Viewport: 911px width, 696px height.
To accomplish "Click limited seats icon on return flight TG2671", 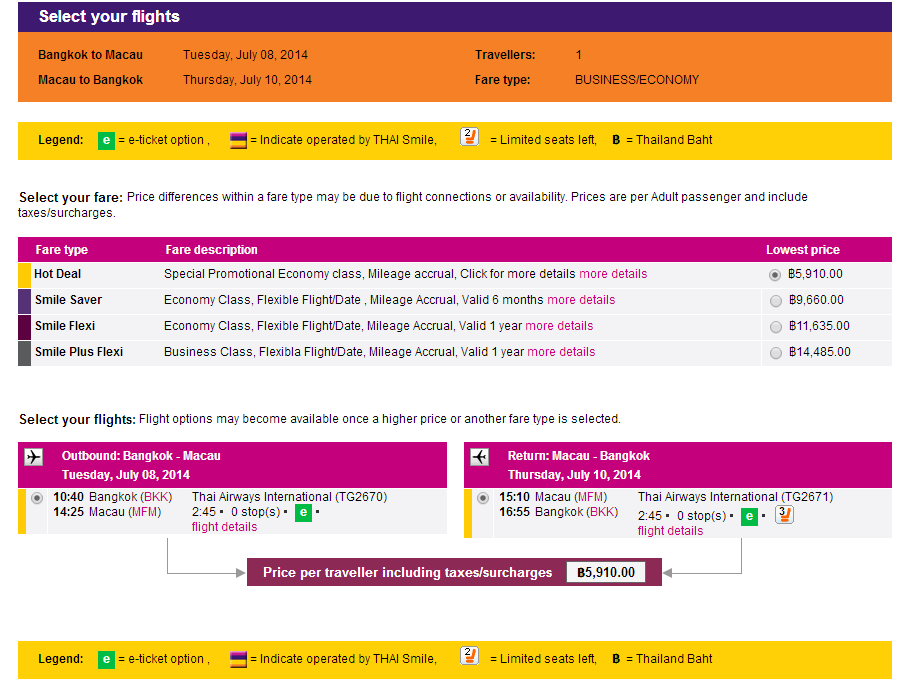I will tap(784, 515).
